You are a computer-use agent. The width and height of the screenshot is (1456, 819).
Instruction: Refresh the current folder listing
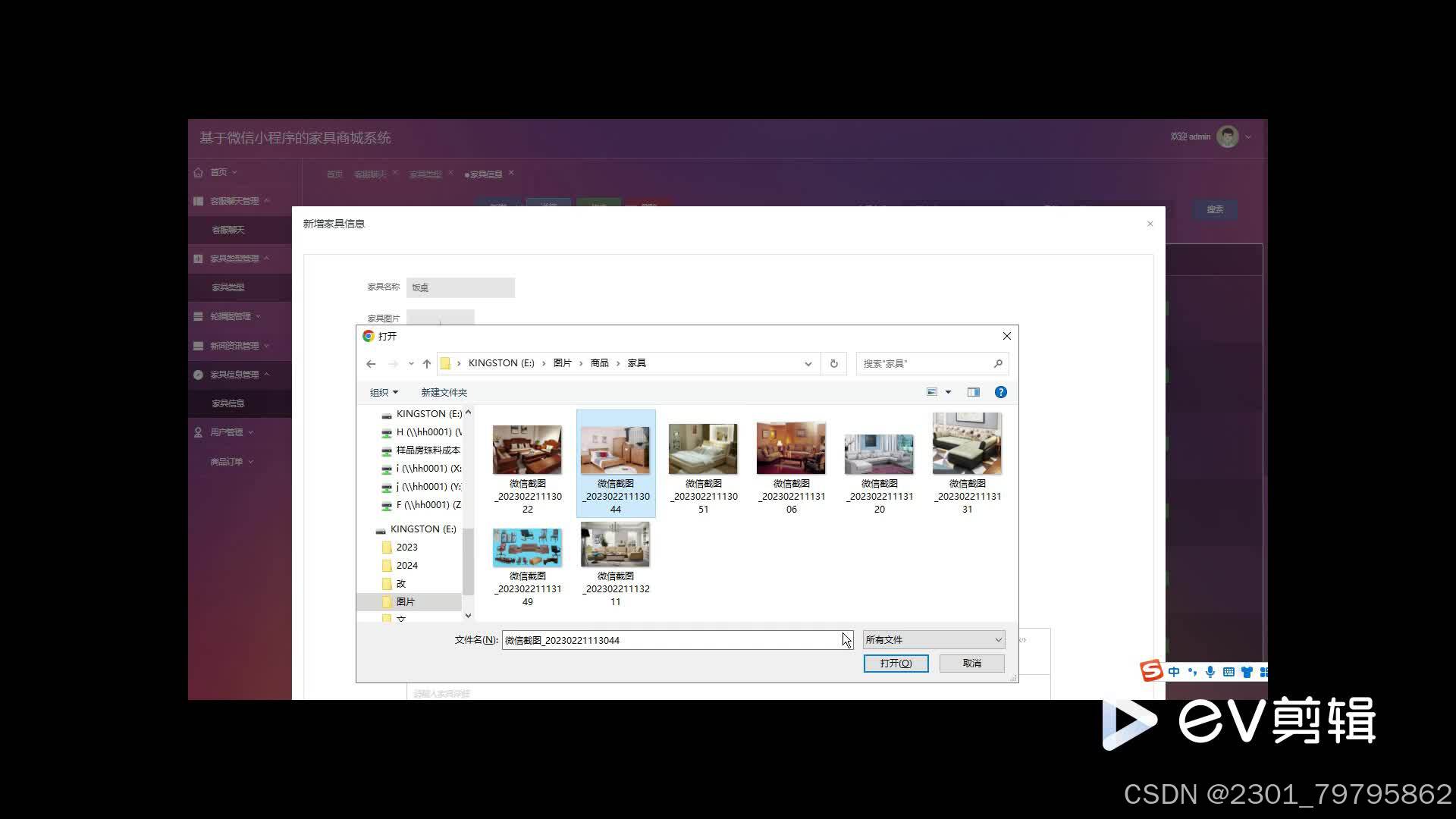(833, 364)
